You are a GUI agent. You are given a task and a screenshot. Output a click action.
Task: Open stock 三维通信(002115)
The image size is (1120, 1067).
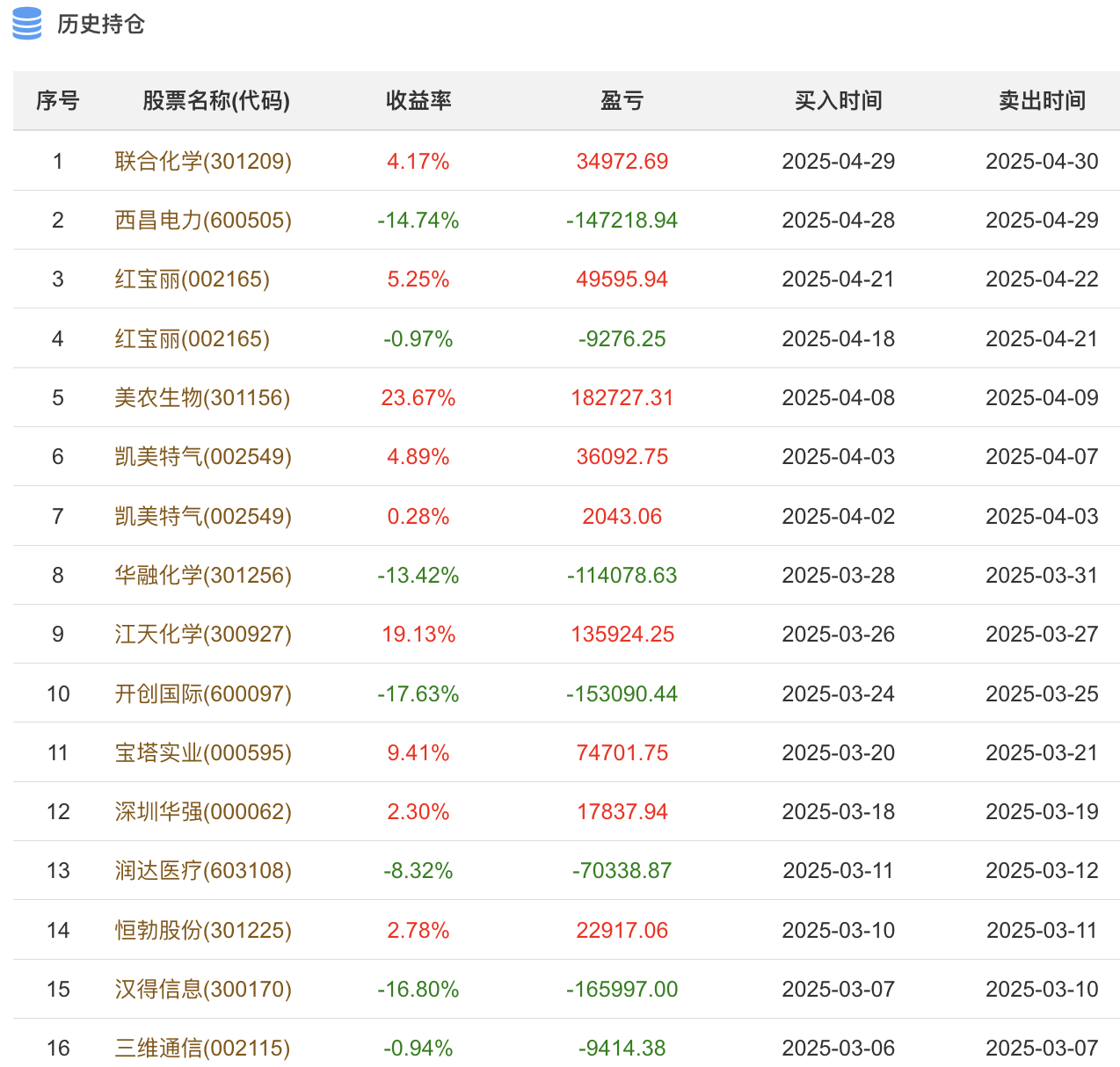tap(203, 1049)
